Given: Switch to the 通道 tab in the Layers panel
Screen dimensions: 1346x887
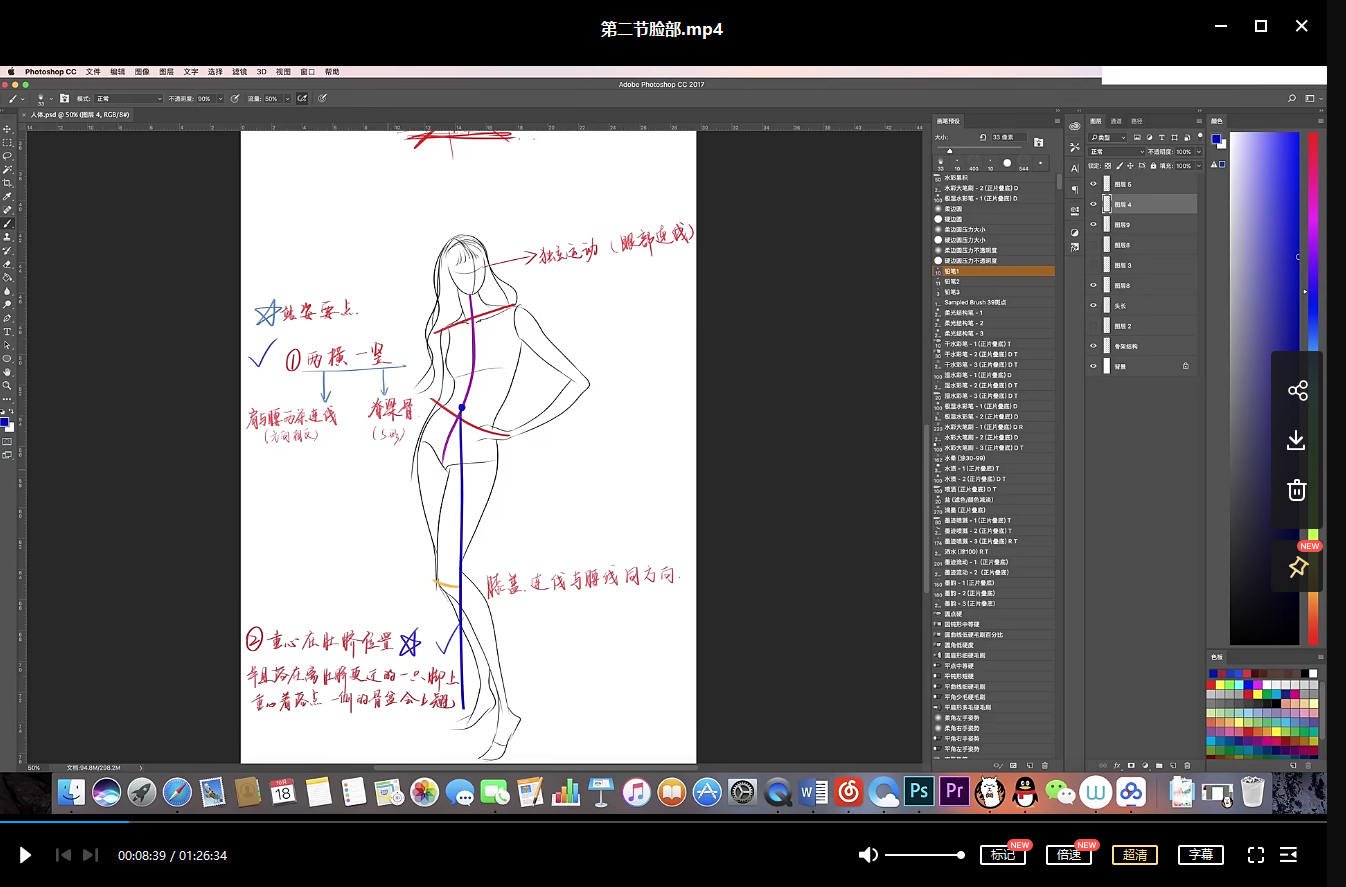Looking at the screenshot, I should point(1116,121).
